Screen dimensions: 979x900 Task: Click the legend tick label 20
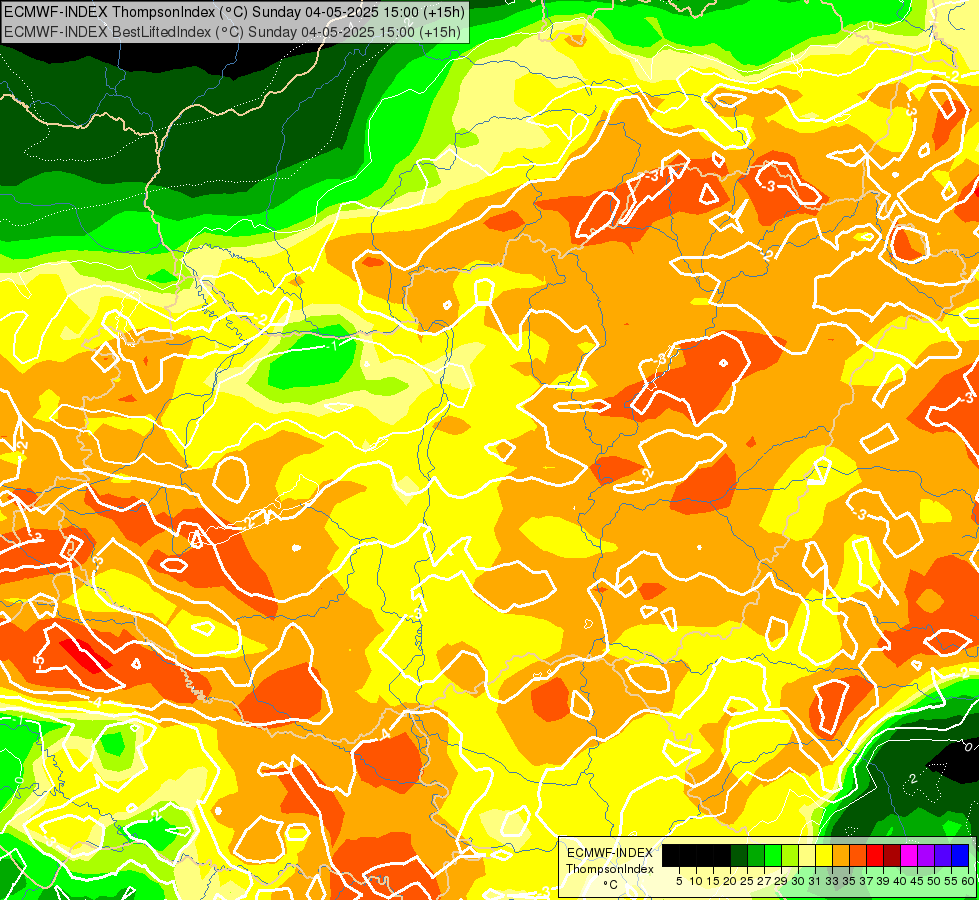(731, 881)
